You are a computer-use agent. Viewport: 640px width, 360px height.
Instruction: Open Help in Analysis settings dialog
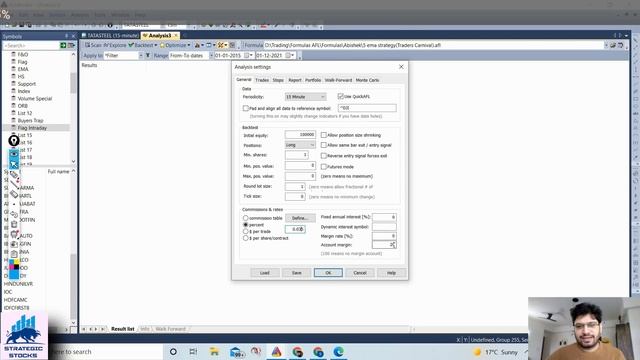coord(391,273)
